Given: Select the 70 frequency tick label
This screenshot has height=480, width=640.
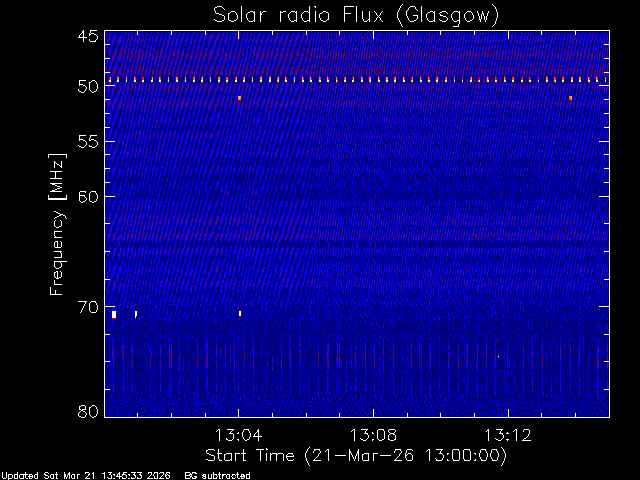Looking at the screenshot, I should pyautogui.click(x=88, y=307).
